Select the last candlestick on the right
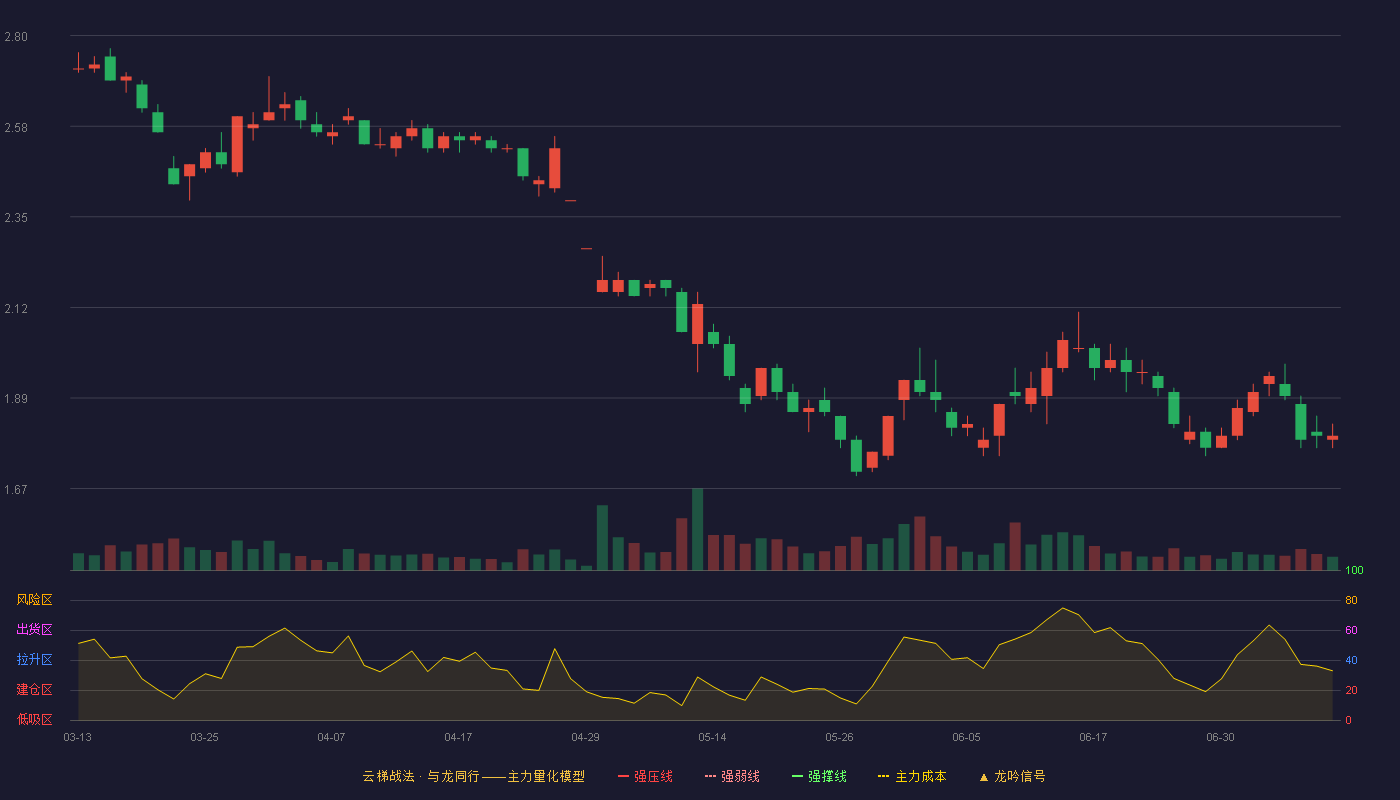Image resolution: width=1400 pixels, height=800 pixels. point(1332,437)
